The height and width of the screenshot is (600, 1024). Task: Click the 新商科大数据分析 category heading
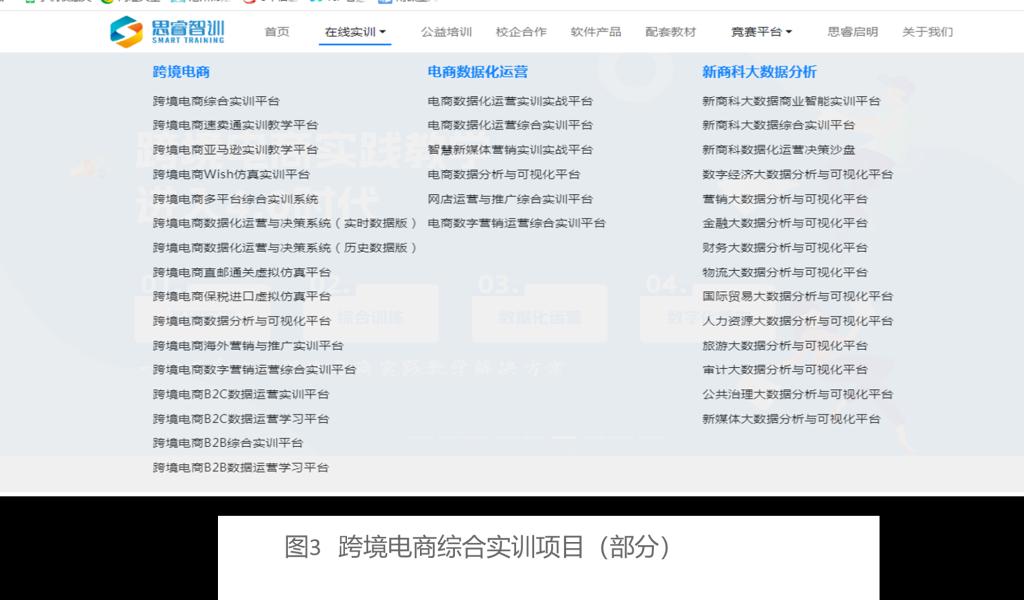(x=759, y=72)
